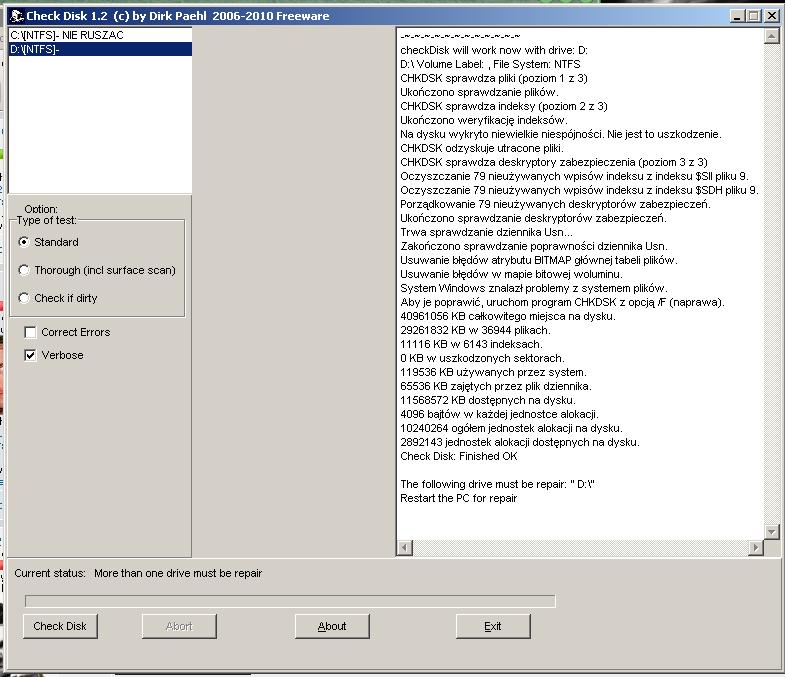Click line '40961056 KB całkowitego miejsca na dysku.'

pos(508,316)
